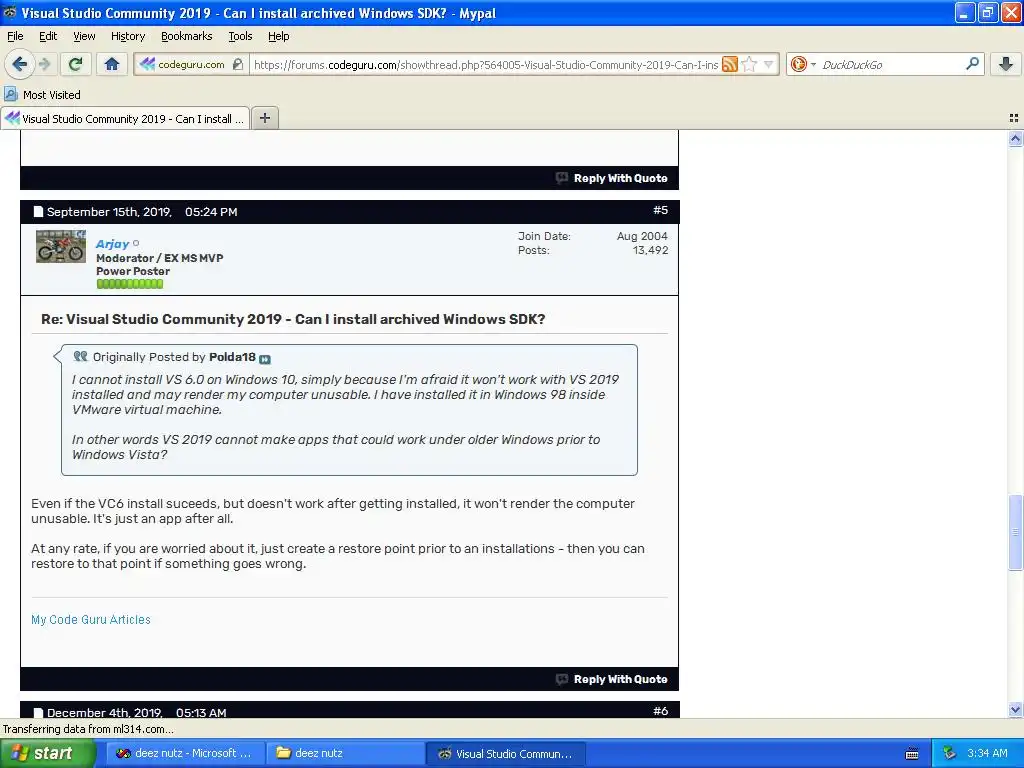Open the Edit menu
Screen dimensions: 1024x768
coord(48,36)
